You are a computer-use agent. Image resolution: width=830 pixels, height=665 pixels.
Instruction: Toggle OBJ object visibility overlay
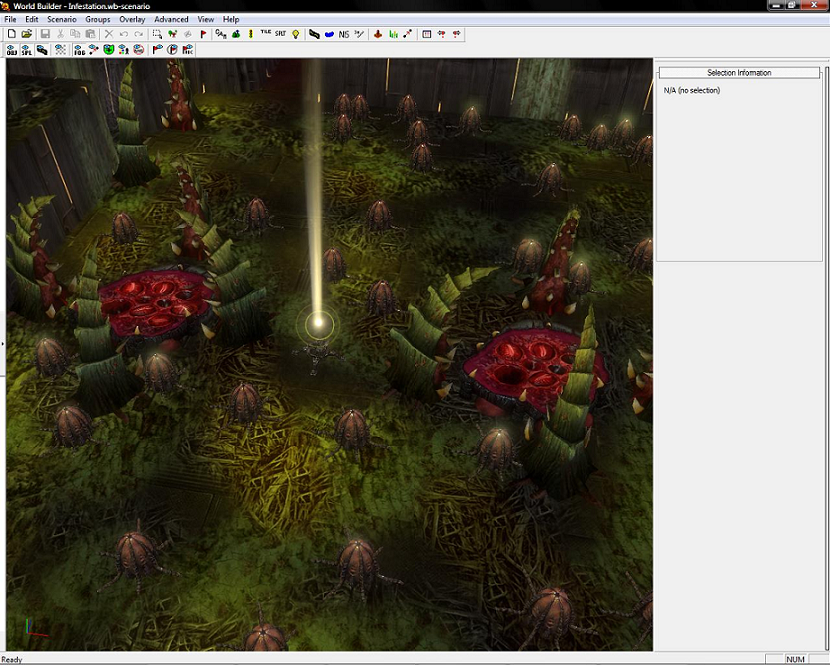point(11,49)
